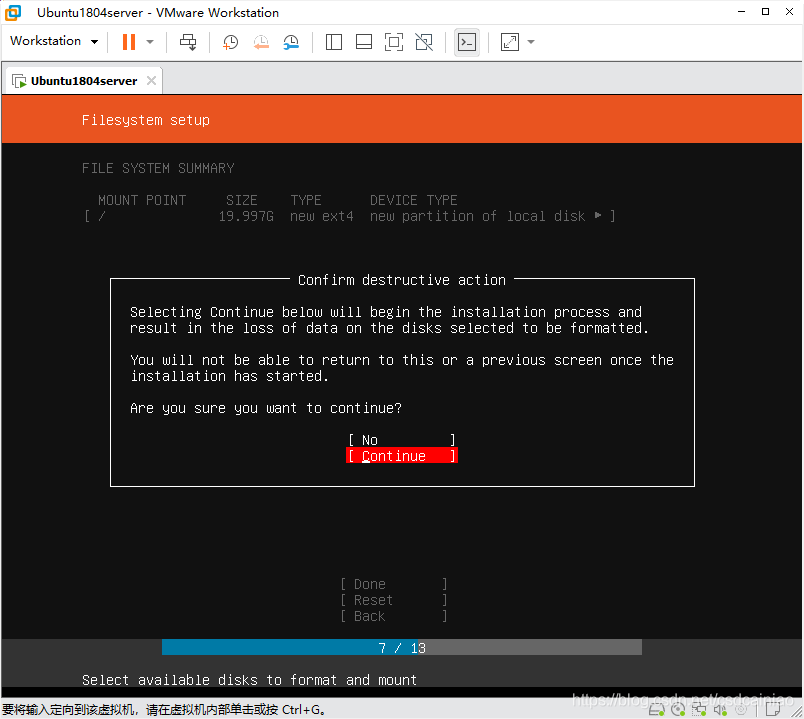Click the Filesystem setup header text
The image size is (804, 719).
(x=146, y=120)
